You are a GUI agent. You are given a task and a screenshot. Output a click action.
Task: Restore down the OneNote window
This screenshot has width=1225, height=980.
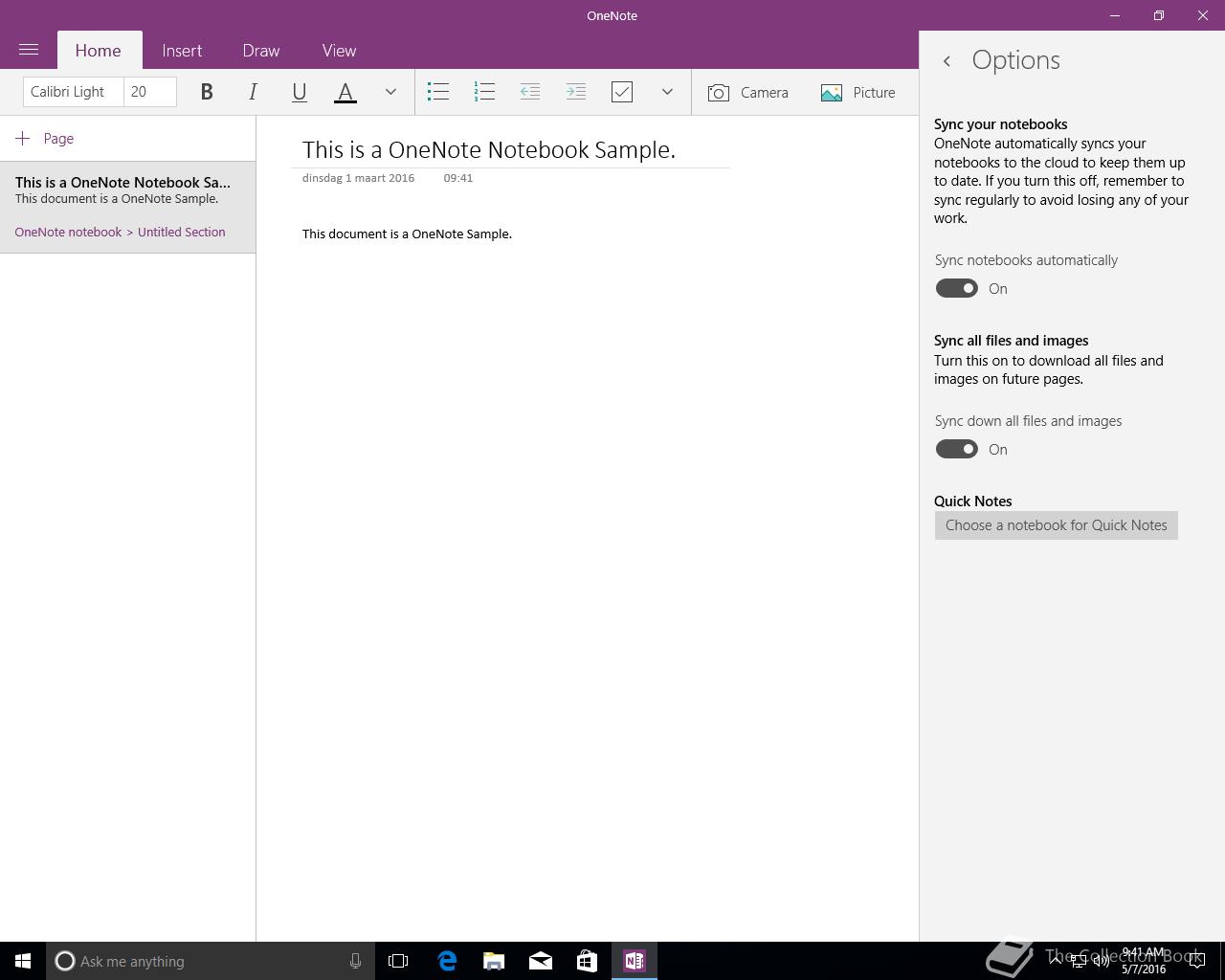pos(1159,15)
